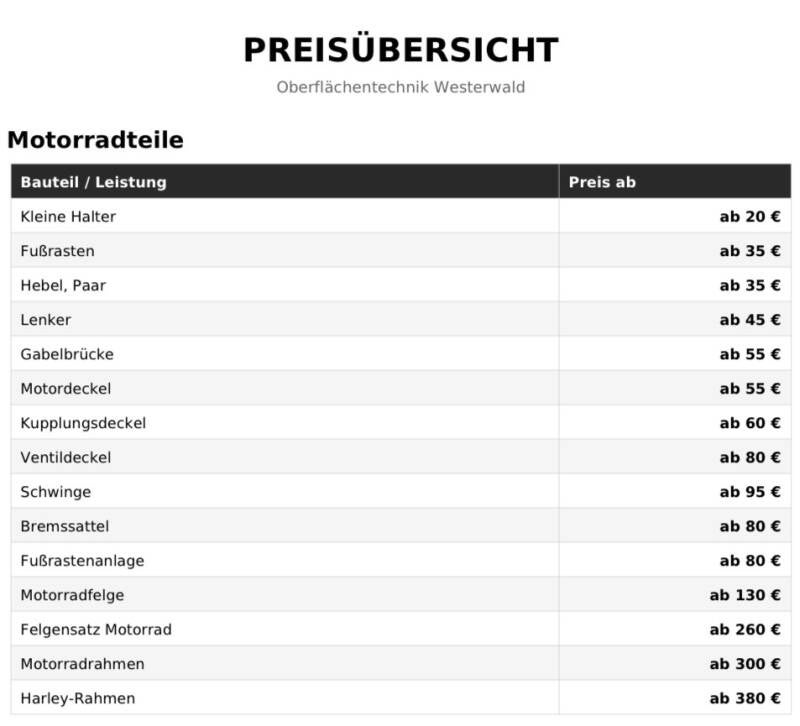Click the Bauteil / Leistung column header
Viewport: 800px width, 726px height.
click(x=93, y=182)
